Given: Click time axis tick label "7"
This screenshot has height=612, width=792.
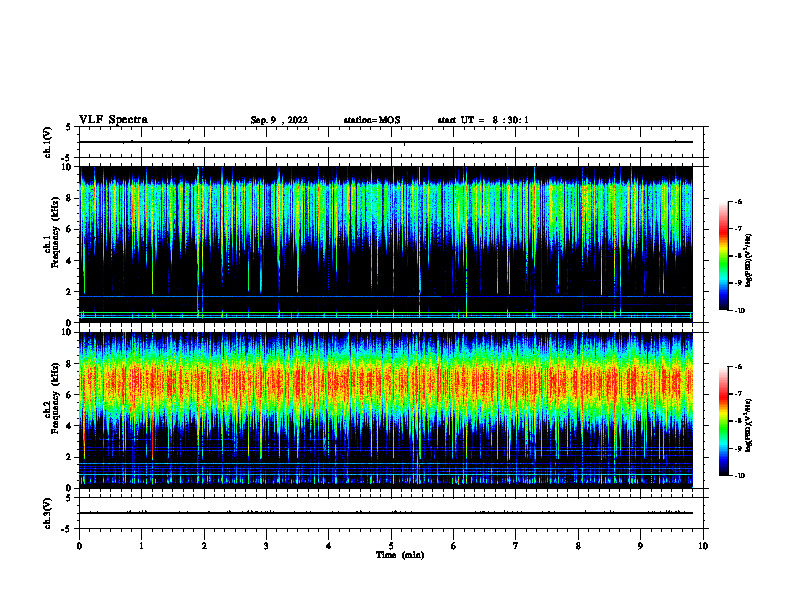Looking at the screenshot, I should 516,546.
